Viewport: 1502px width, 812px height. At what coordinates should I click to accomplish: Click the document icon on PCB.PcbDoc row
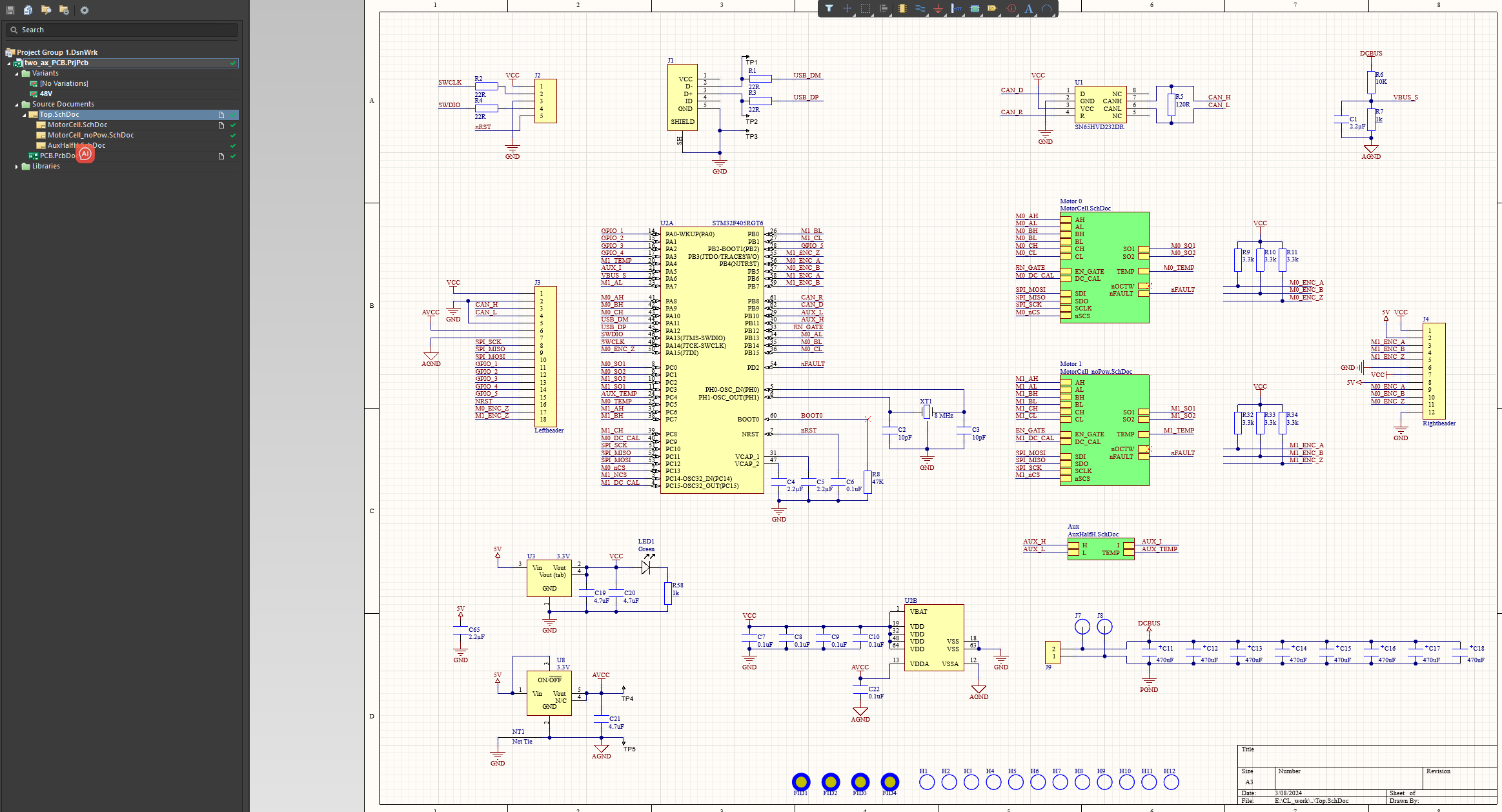[221, 156]
